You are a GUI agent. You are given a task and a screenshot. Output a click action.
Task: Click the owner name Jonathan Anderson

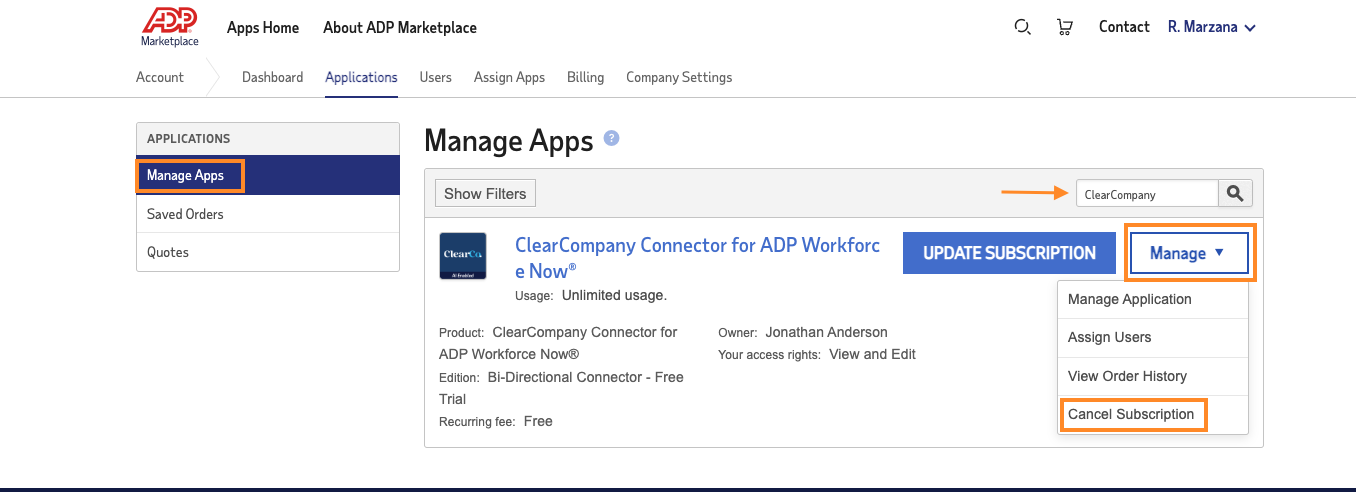click(826, 332)
